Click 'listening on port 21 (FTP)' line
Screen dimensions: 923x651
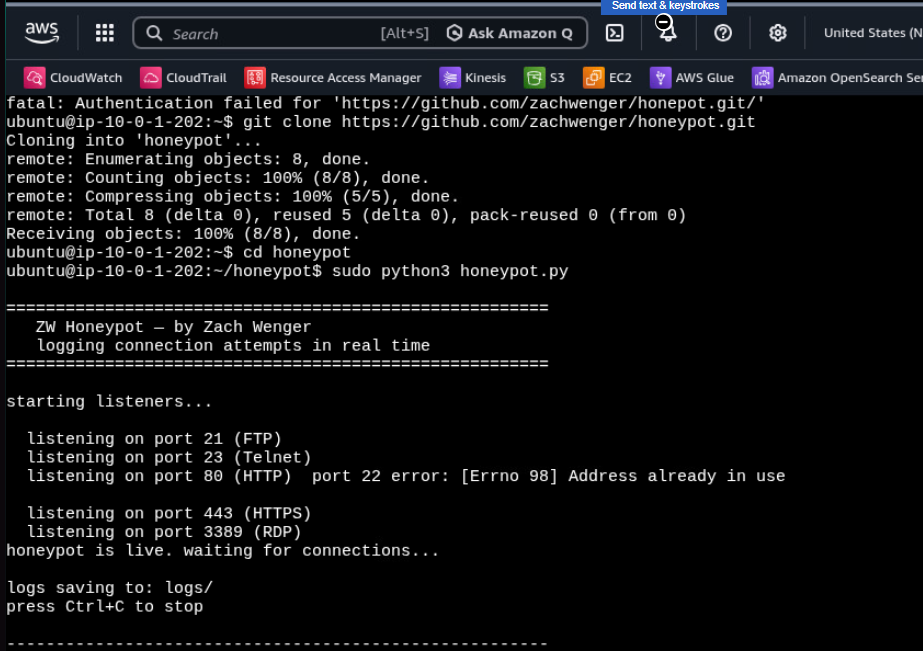[154, 439]
